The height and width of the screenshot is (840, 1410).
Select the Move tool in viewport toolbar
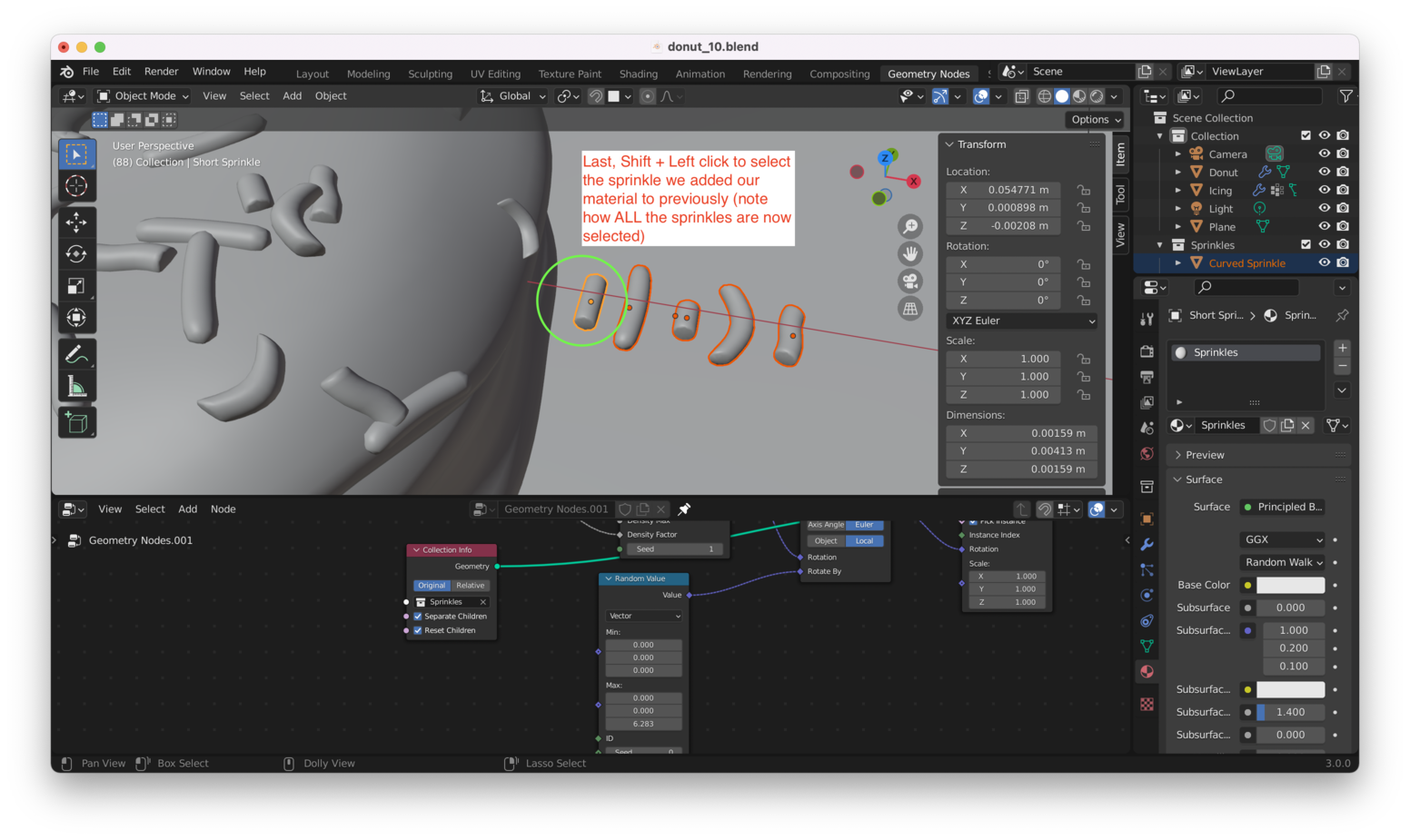[x=76, y=222]
